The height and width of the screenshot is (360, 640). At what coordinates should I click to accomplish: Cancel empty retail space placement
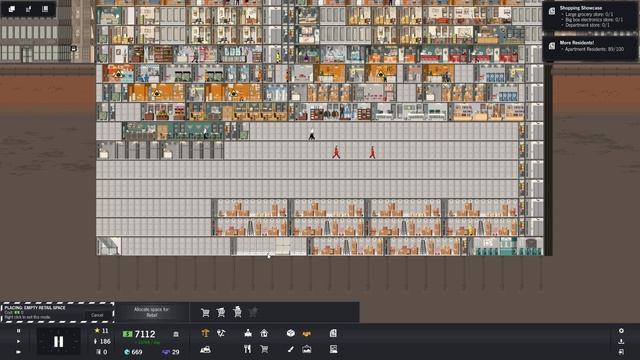click(x=97, y=315)
